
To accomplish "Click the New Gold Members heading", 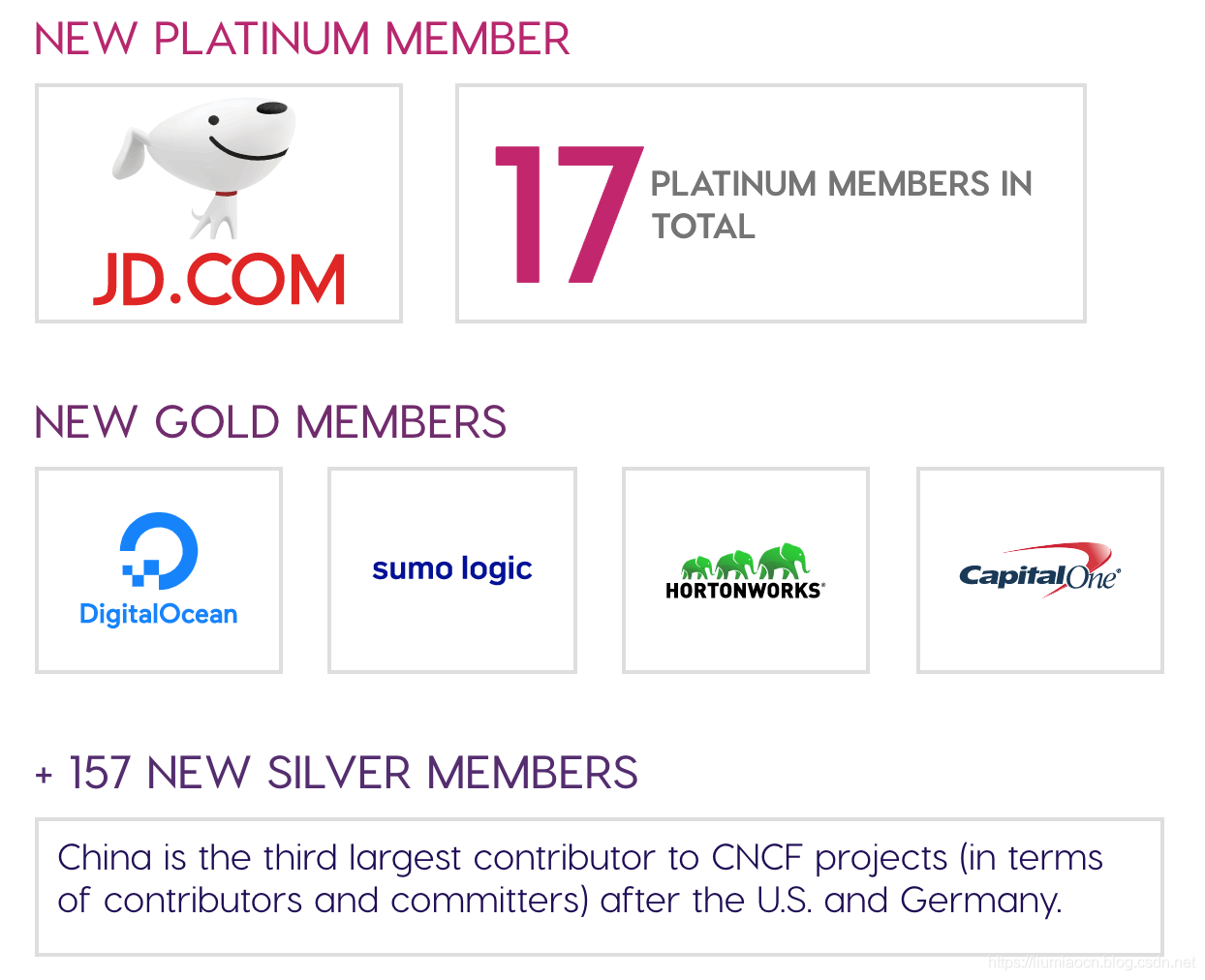I will [270, 422].
